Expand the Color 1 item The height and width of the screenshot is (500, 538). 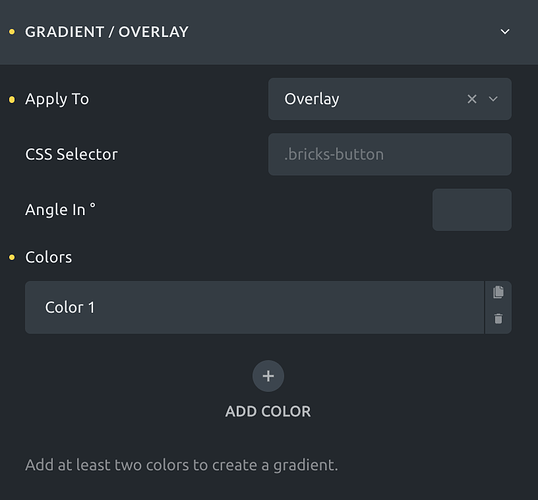pos(254,307)
